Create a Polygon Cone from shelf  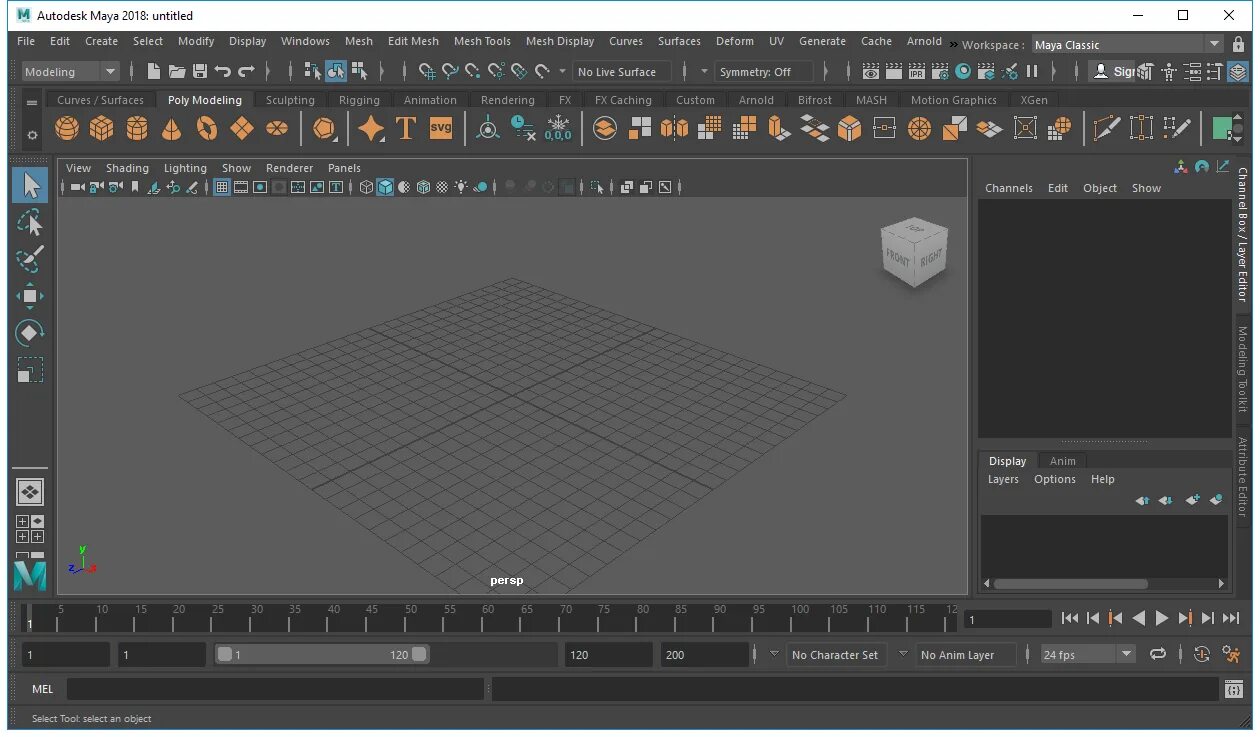172,129
